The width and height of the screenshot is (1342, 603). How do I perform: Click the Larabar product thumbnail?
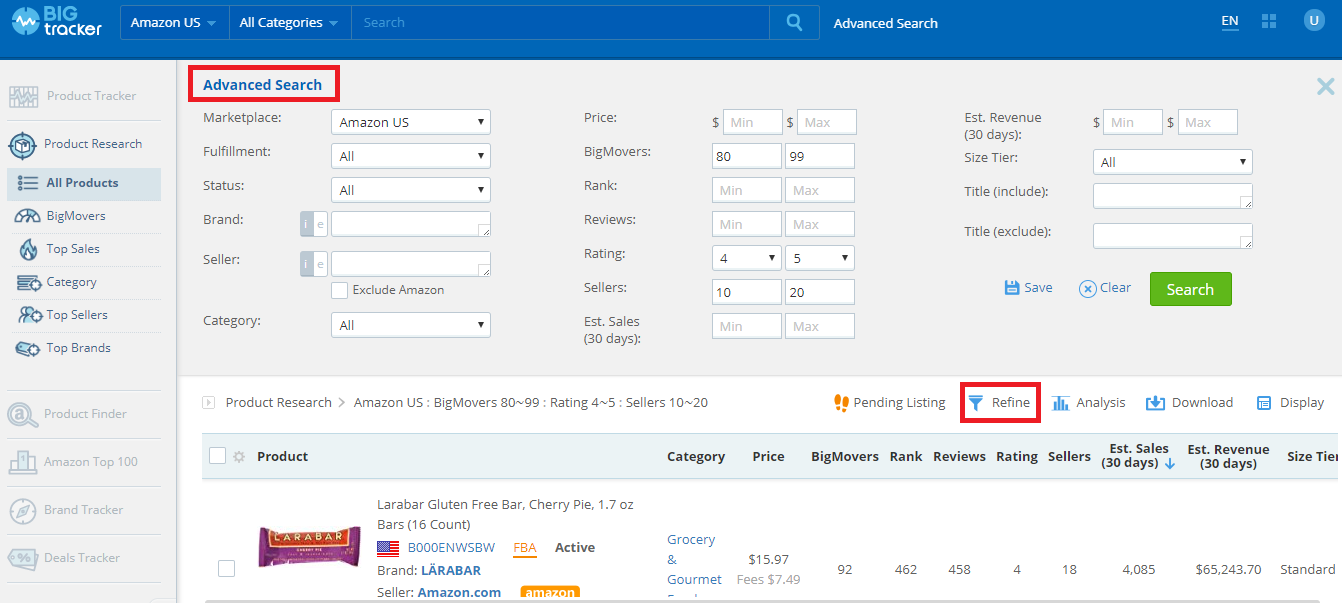(x=309, y=547)
